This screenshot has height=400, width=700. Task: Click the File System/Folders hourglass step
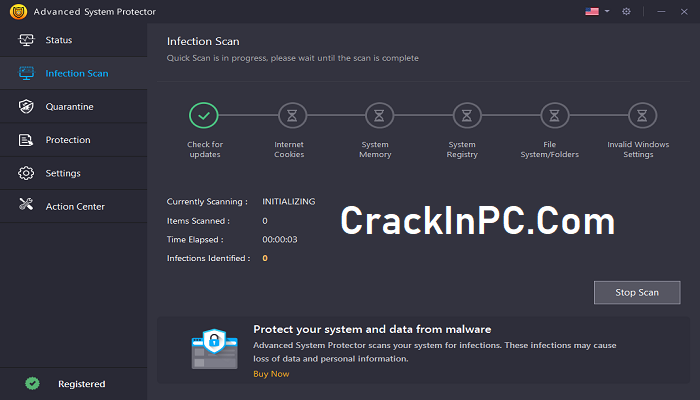click(554, 116)
